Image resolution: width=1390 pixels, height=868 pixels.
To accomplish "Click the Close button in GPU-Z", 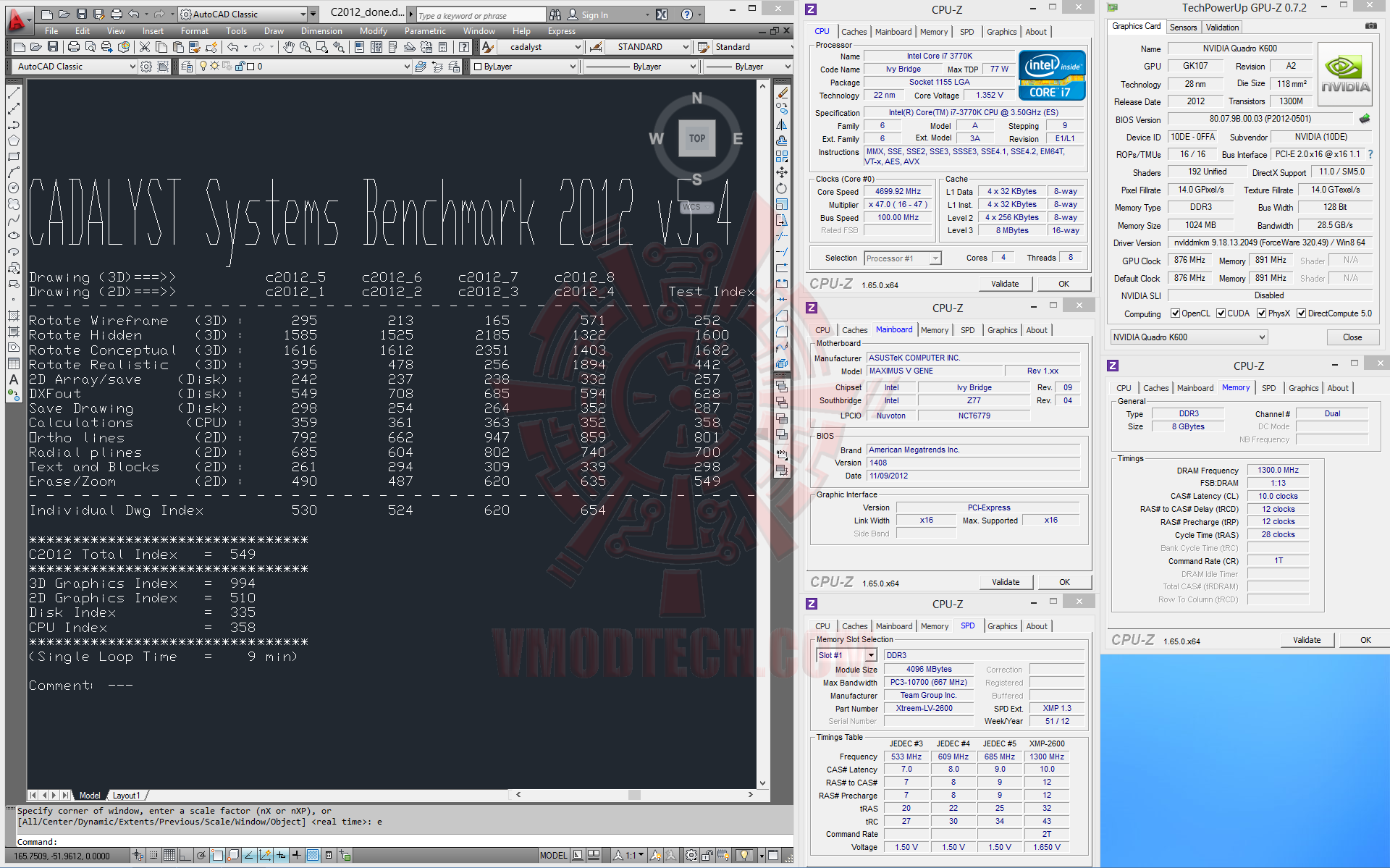I will point(1352,337).
